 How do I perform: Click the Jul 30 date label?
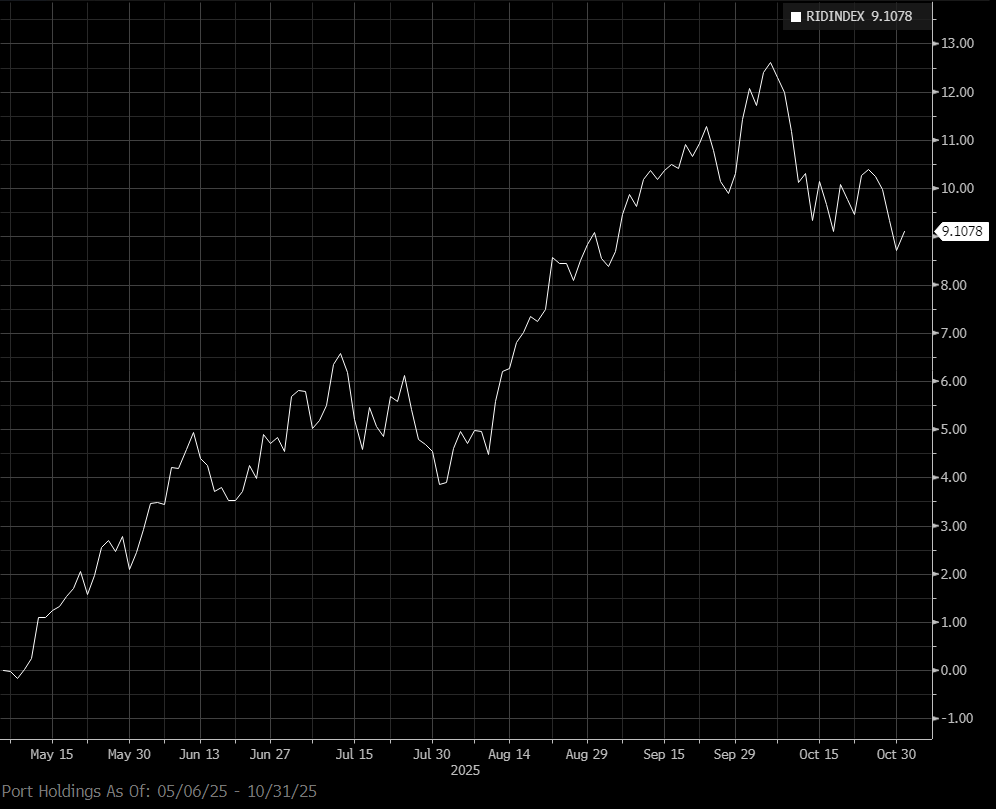coord(432,754)
